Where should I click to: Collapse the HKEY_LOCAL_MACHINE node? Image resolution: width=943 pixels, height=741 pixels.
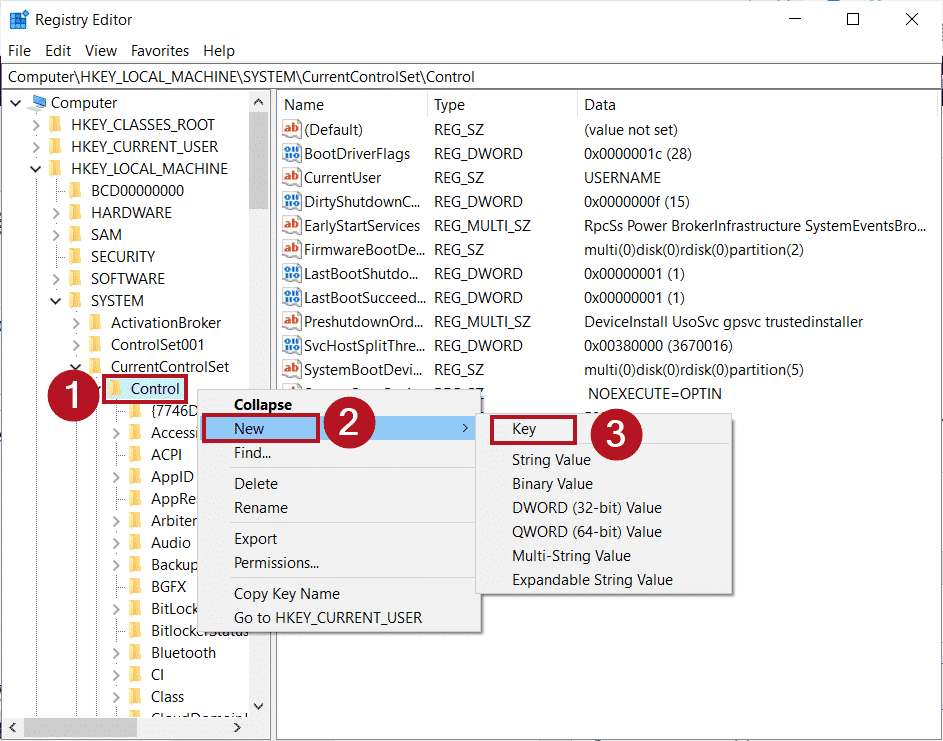point(36,169)
